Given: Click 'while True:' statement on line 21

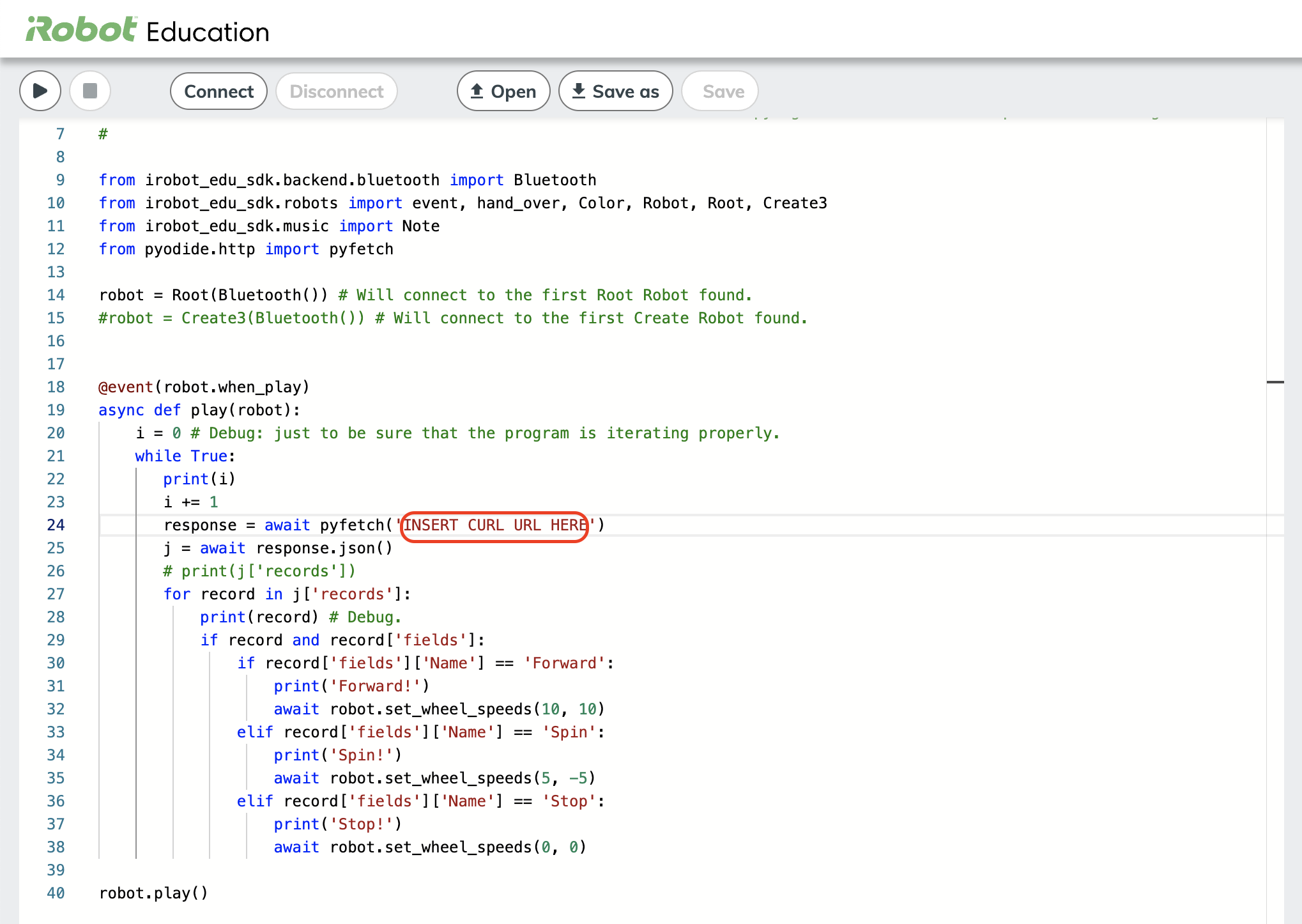Looking at the screenshot, I should click(185, 456).
